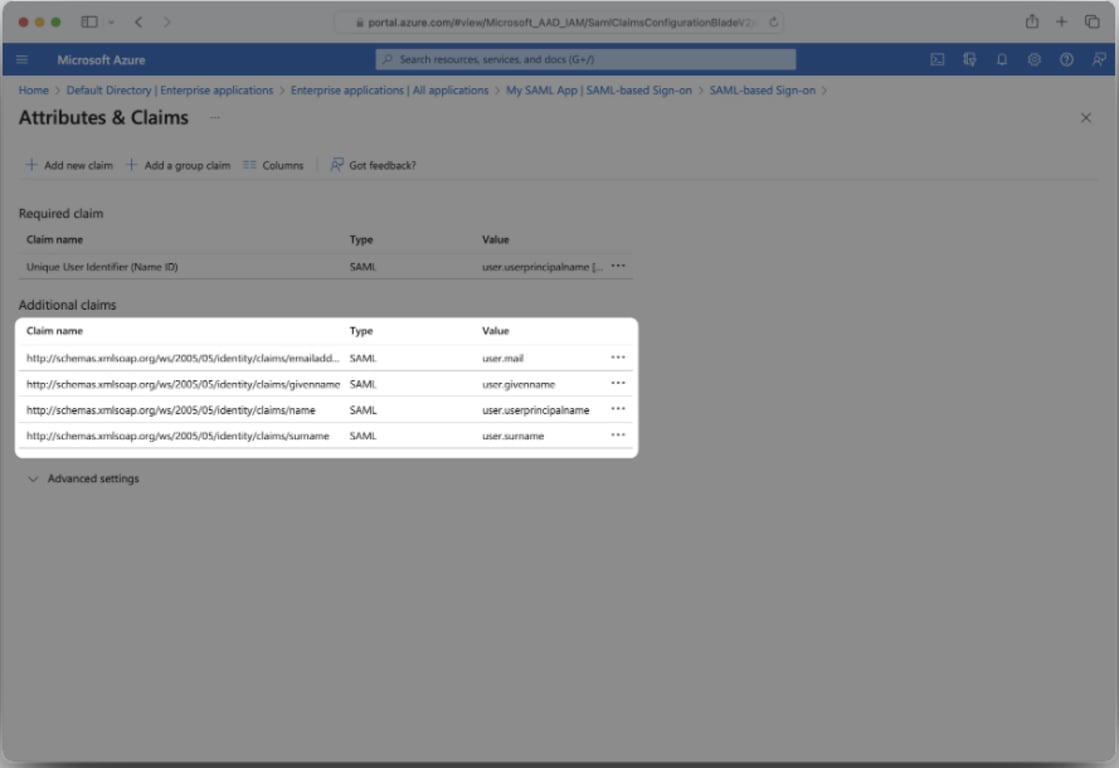Open the notifications bell
This screenshot has width=1119, height=768.
tap(1002, 59)
